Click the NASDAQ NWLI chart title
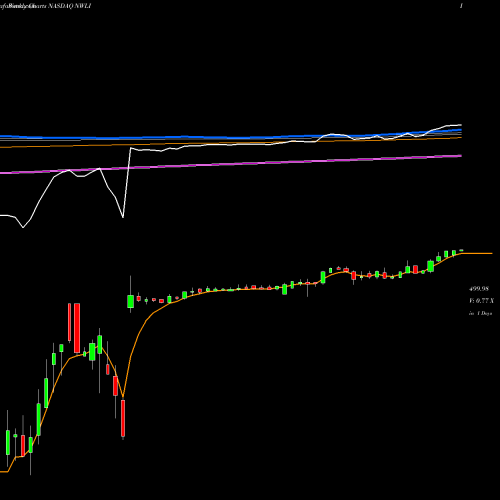 (69, 6)
